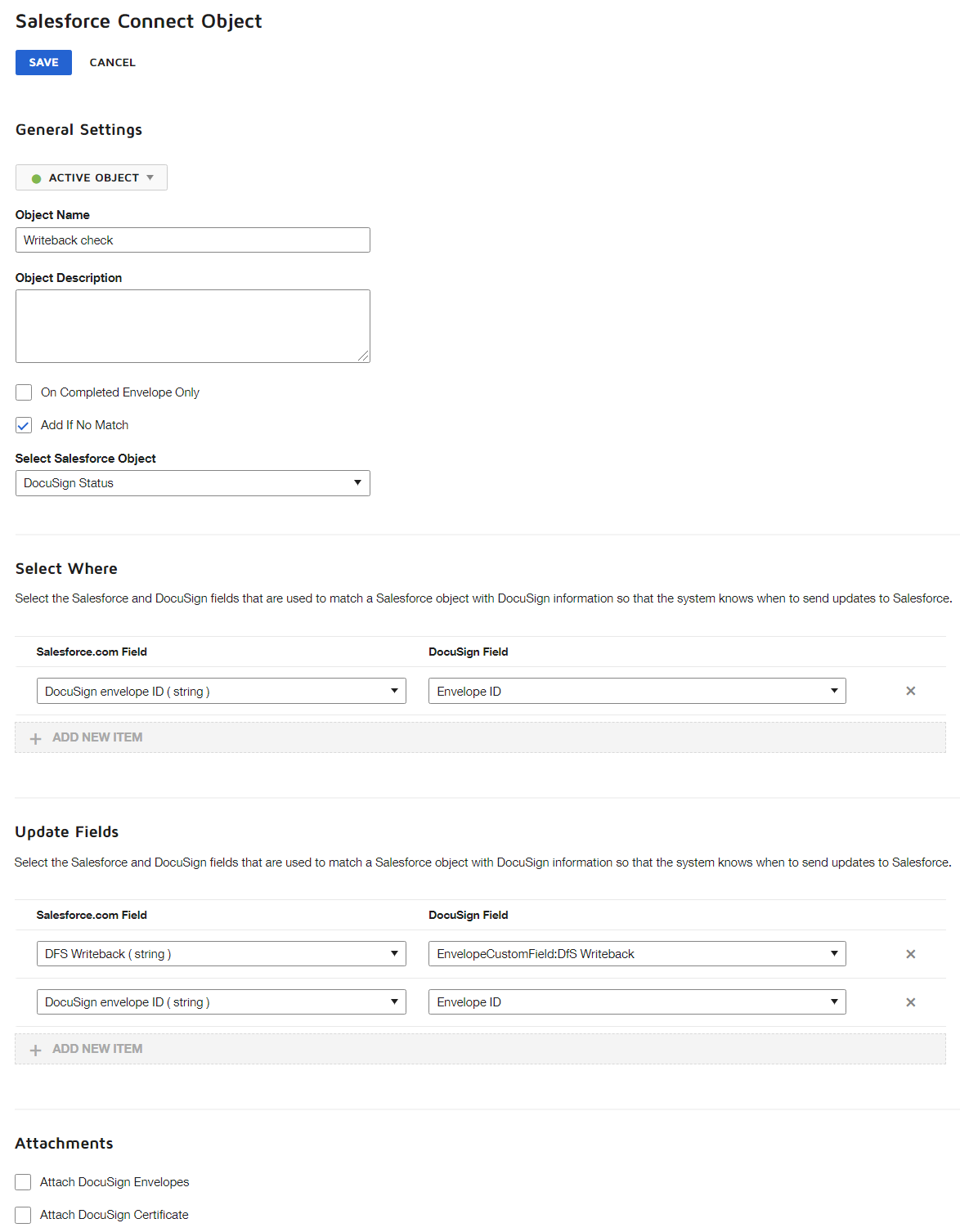Click the Update Fields section heading
Viewport: 960px width, 1232px height.
pyautogui.click(x=66, y=831)
